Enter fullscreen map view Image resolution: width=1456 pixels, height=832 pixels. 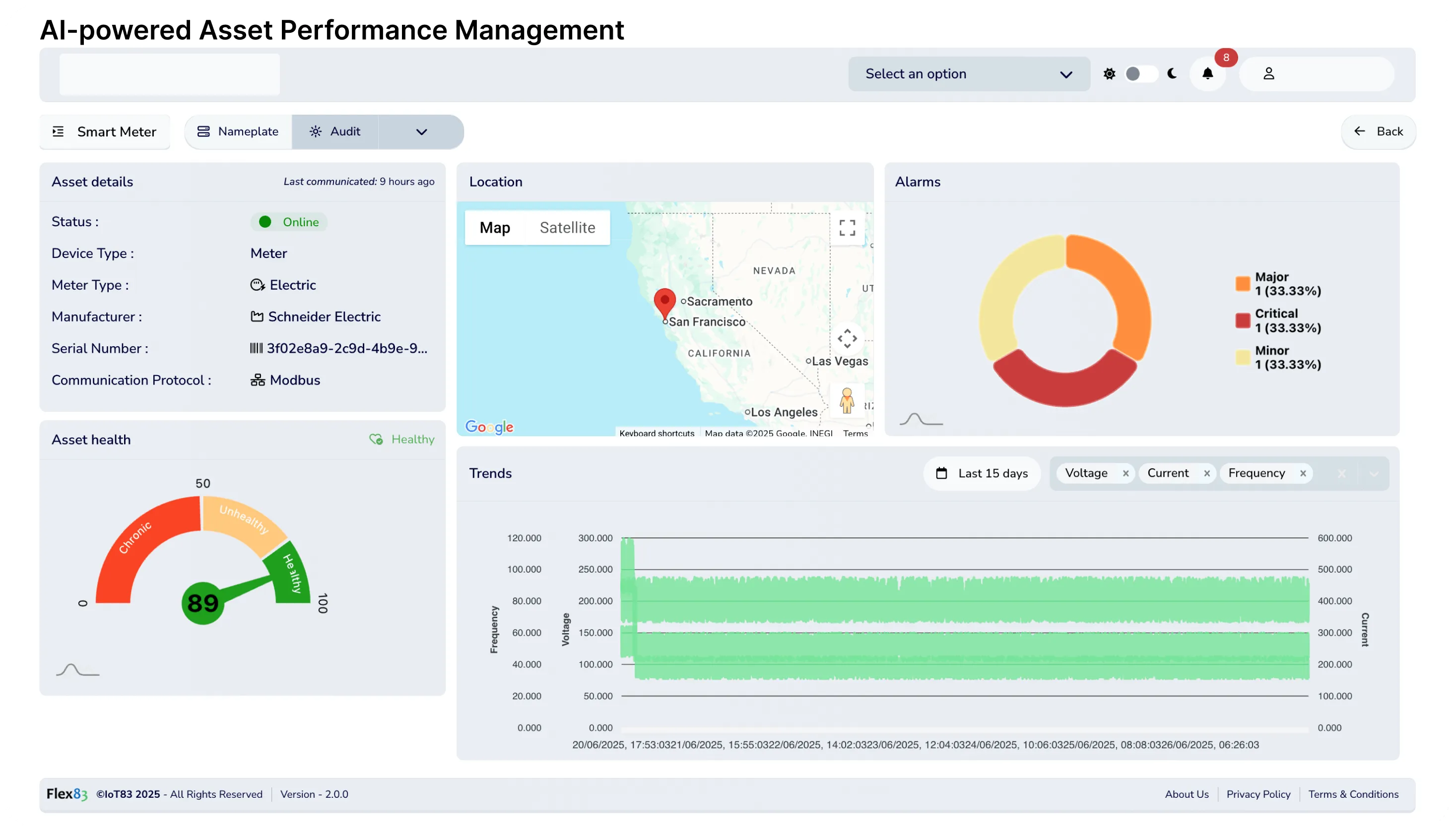point(847,227)
